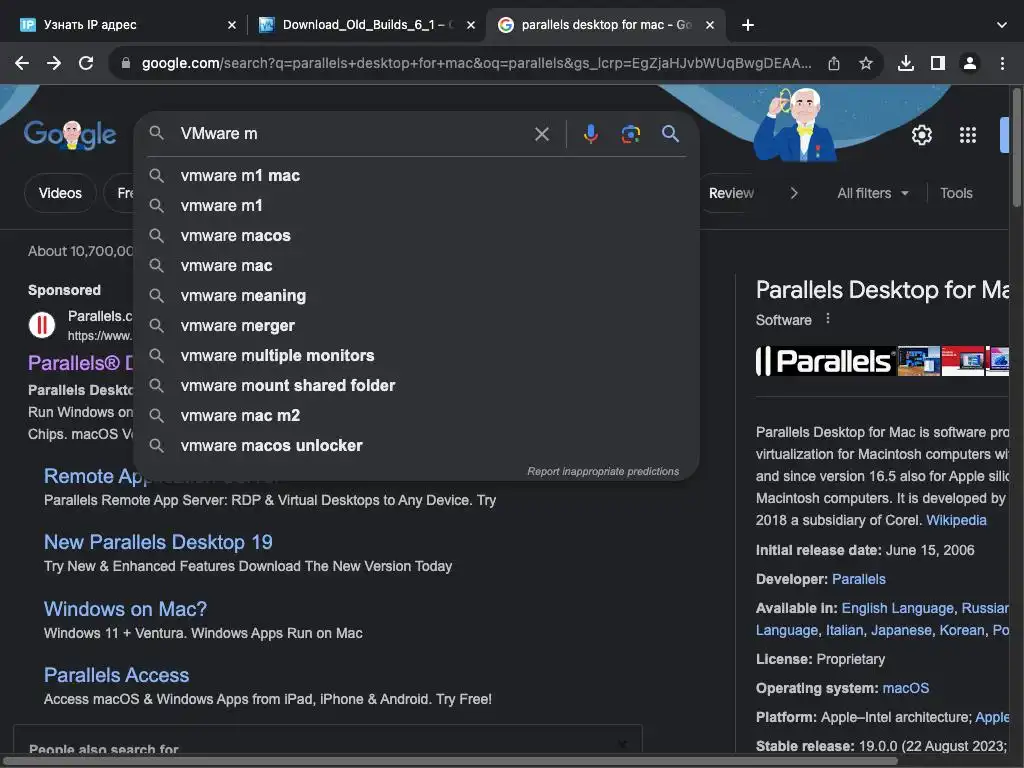View site information lock icon
This screenshot has height=768, width=1024.
click(x=125, y=63)
